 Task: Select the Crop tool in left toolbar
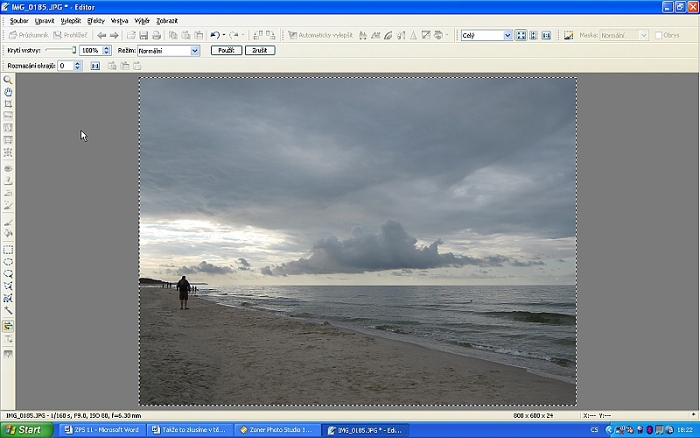[8, 103]
